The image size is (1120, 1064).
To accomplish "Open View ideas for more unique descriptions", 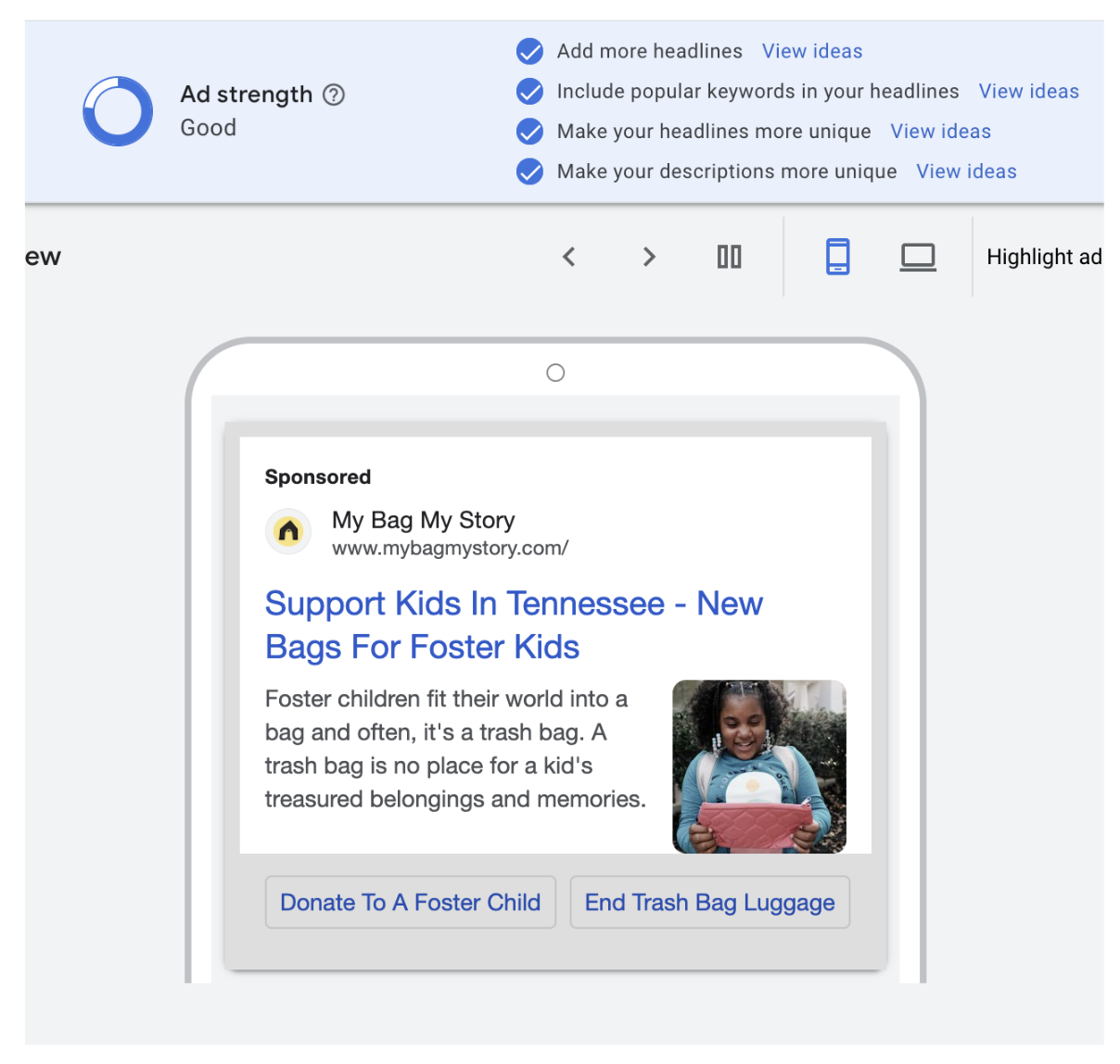I will (967, 171).
